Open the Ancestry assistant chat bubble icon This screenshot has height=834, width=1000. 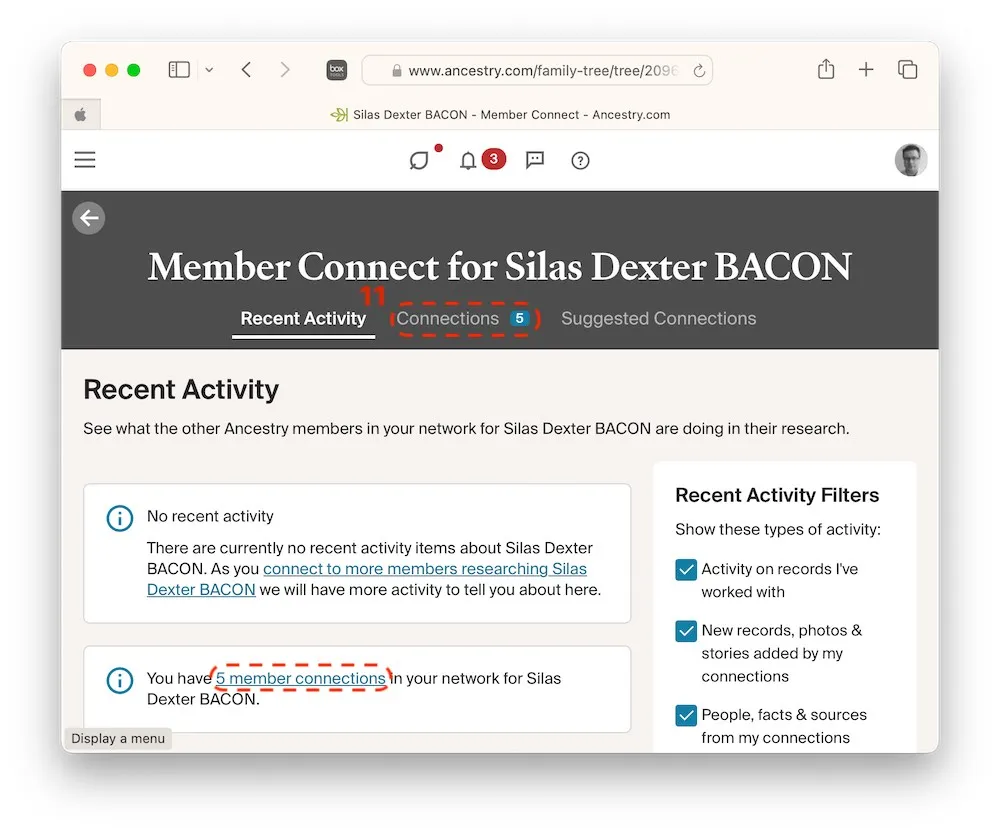tap(419, 160)
